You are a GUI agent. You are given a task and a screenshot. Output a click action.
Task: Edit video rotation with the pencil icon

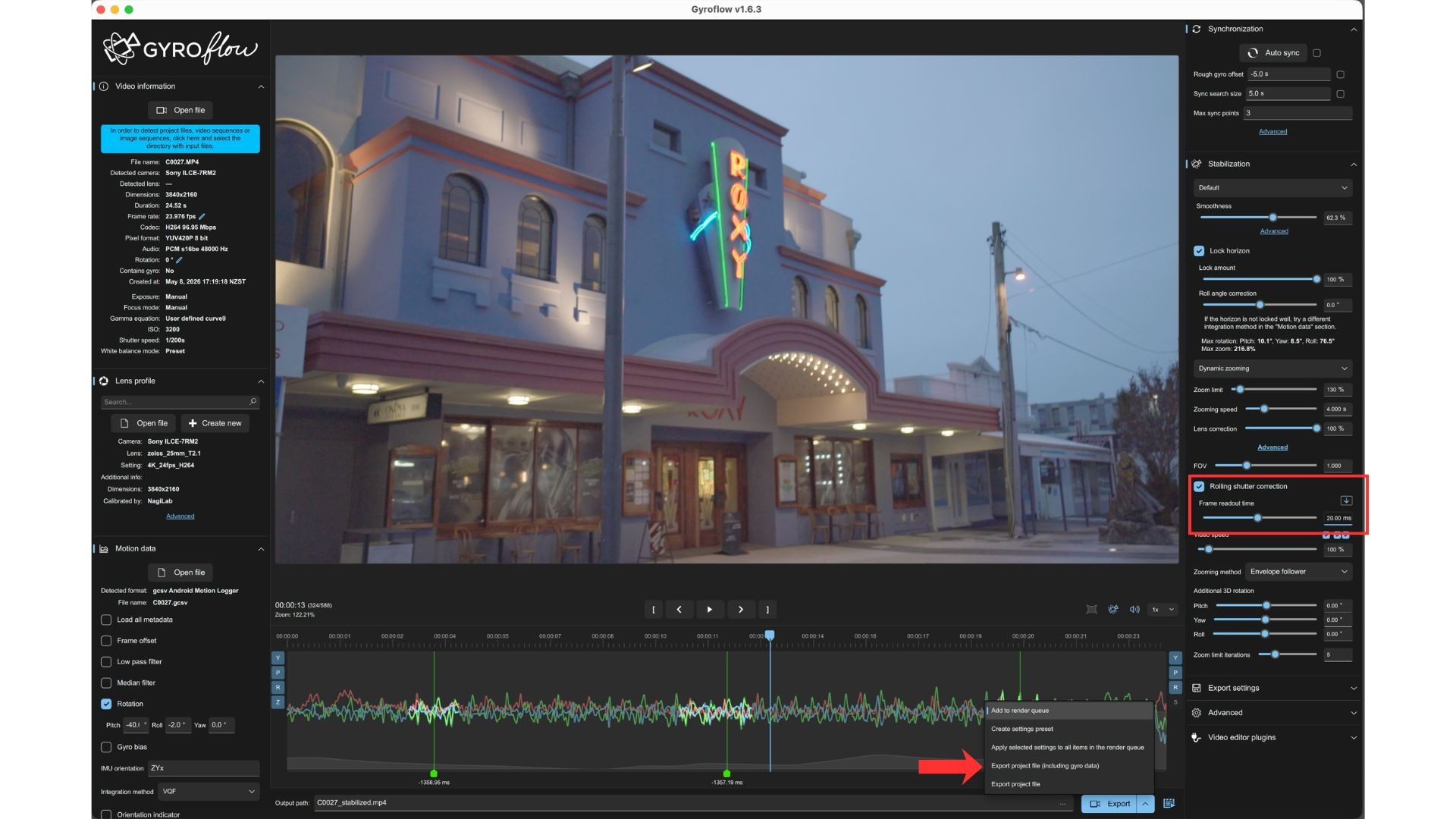click(x=179, y=259)
